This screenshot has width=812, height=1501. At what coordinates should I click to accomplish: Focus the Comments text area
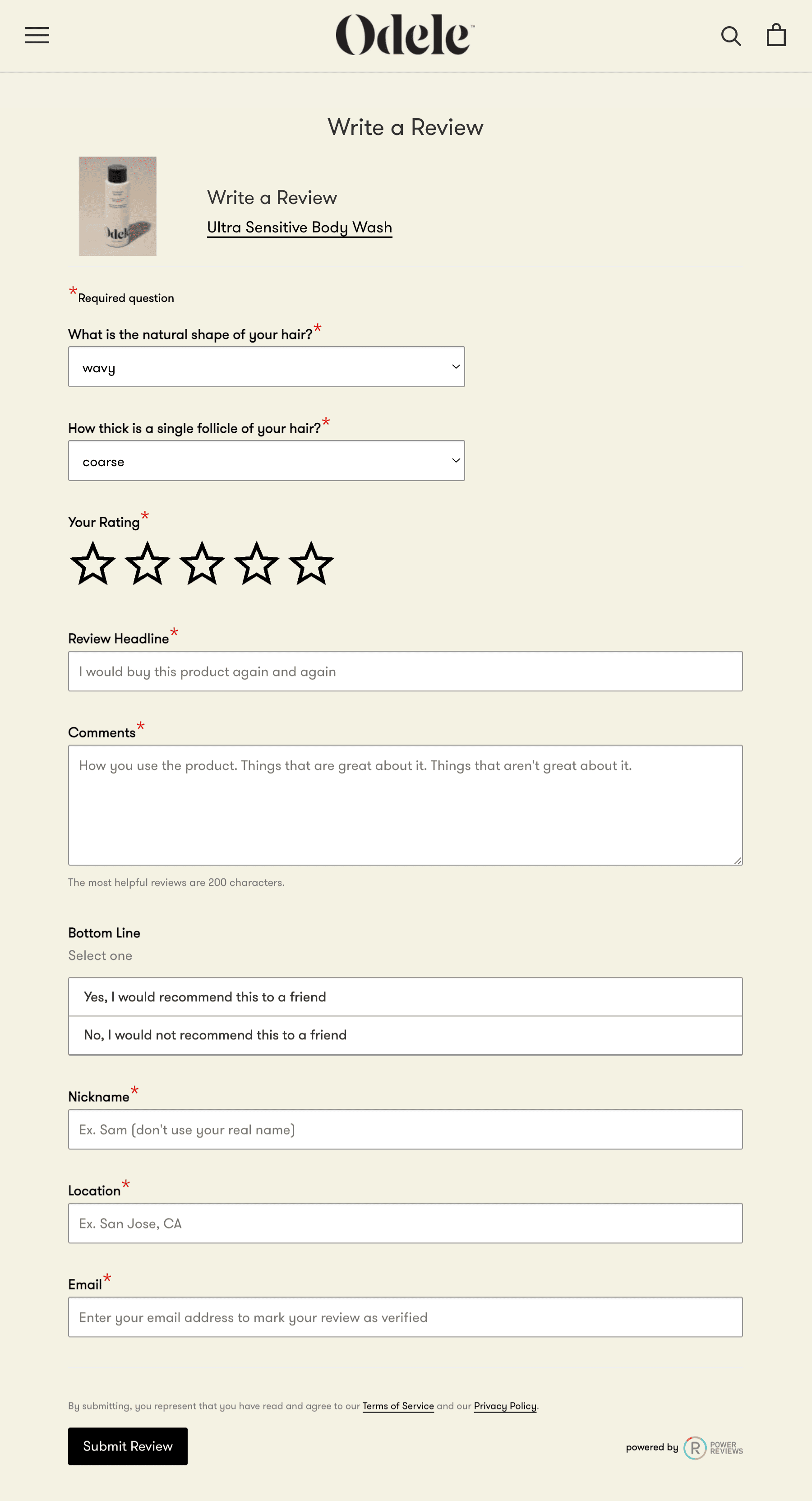(x=405, y=805)
